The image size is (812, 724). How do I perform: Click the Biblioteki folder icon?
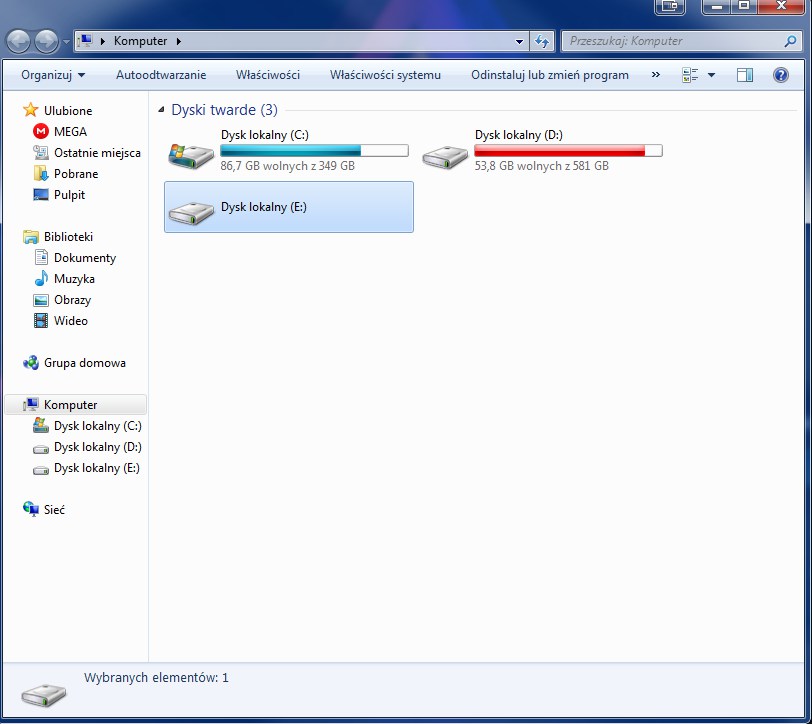pos(31,237)
